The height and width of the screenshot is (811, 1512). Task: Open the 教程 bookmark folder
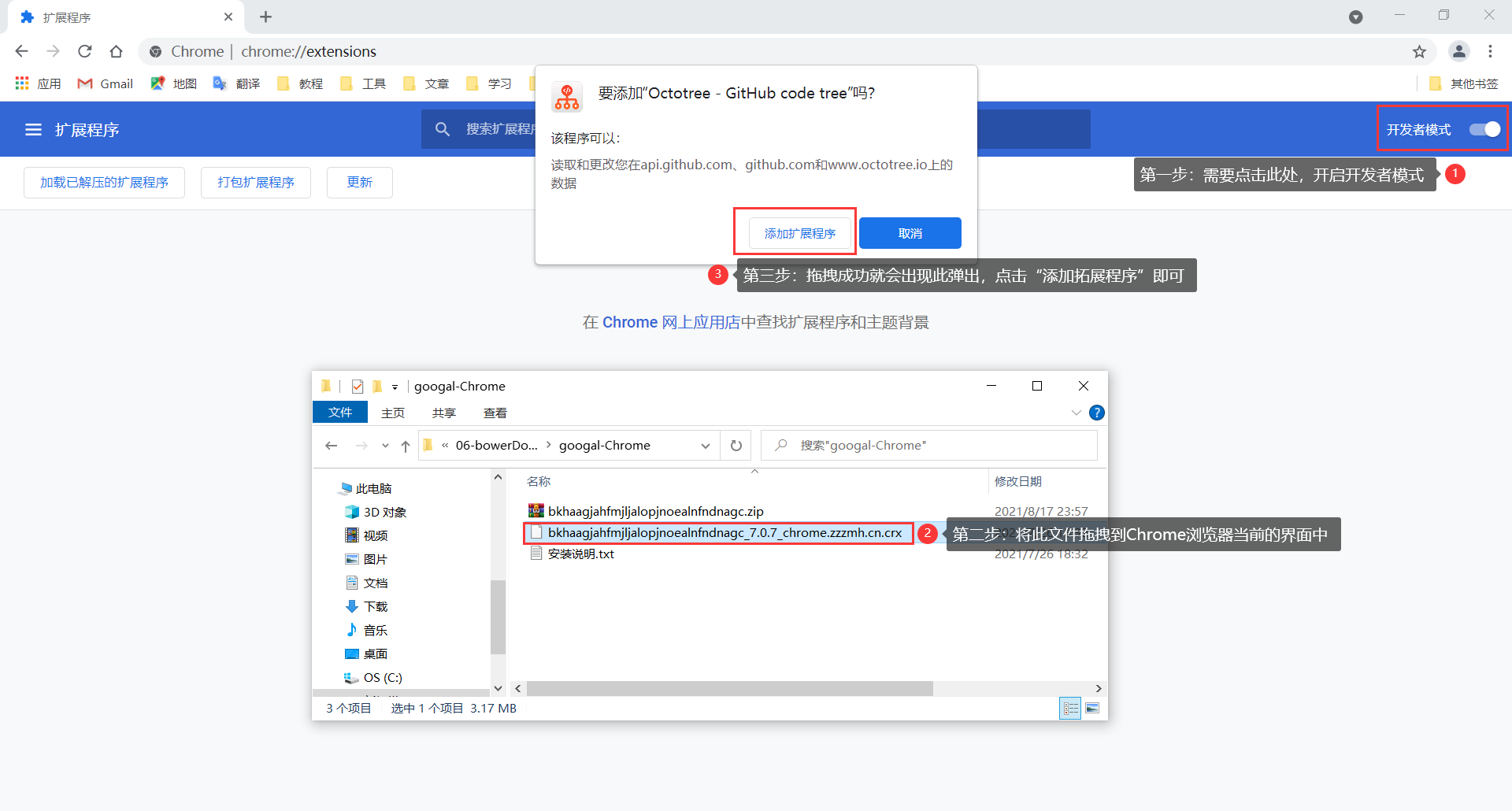300,83
